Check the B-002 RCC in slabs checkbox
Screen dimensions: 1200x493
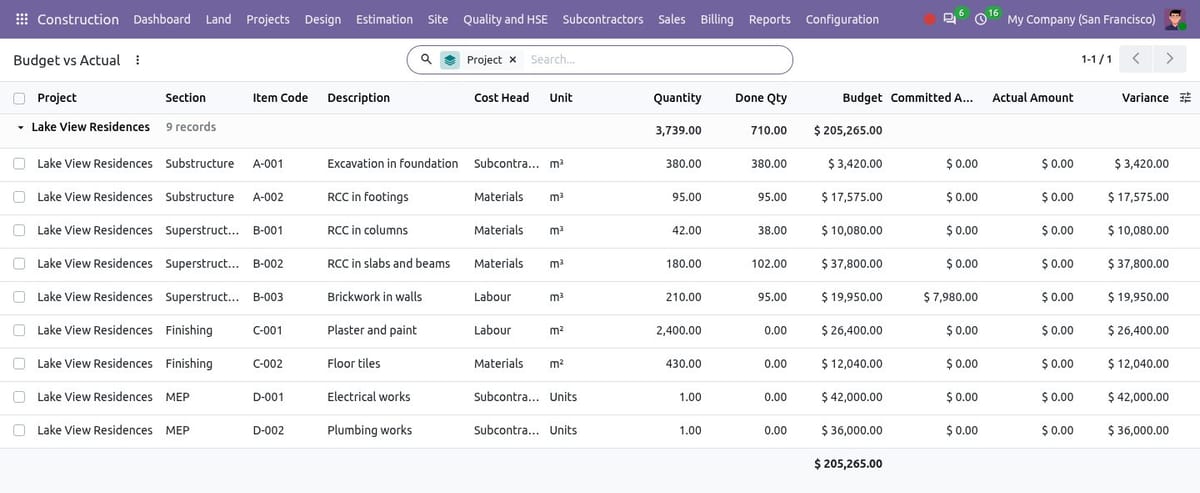[20, 264]
